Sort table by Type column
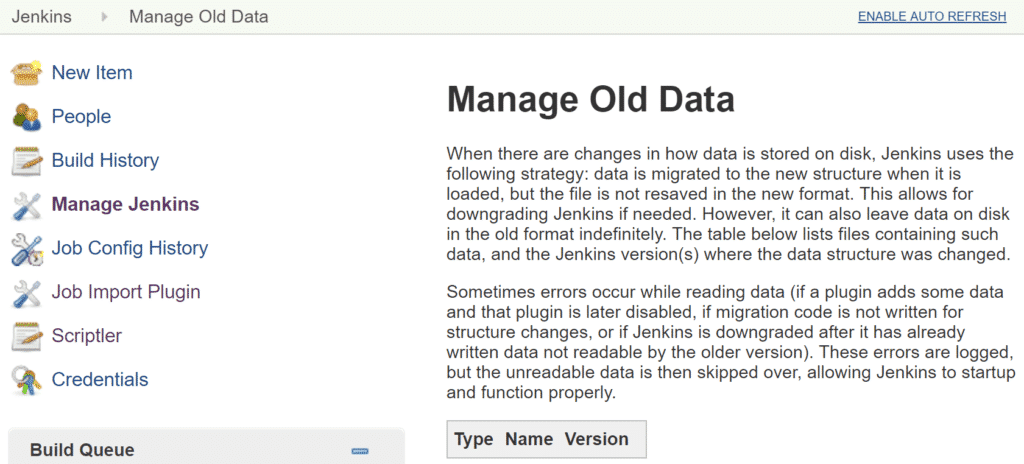This screenshot has width=1024, height=464. (473, 439)
